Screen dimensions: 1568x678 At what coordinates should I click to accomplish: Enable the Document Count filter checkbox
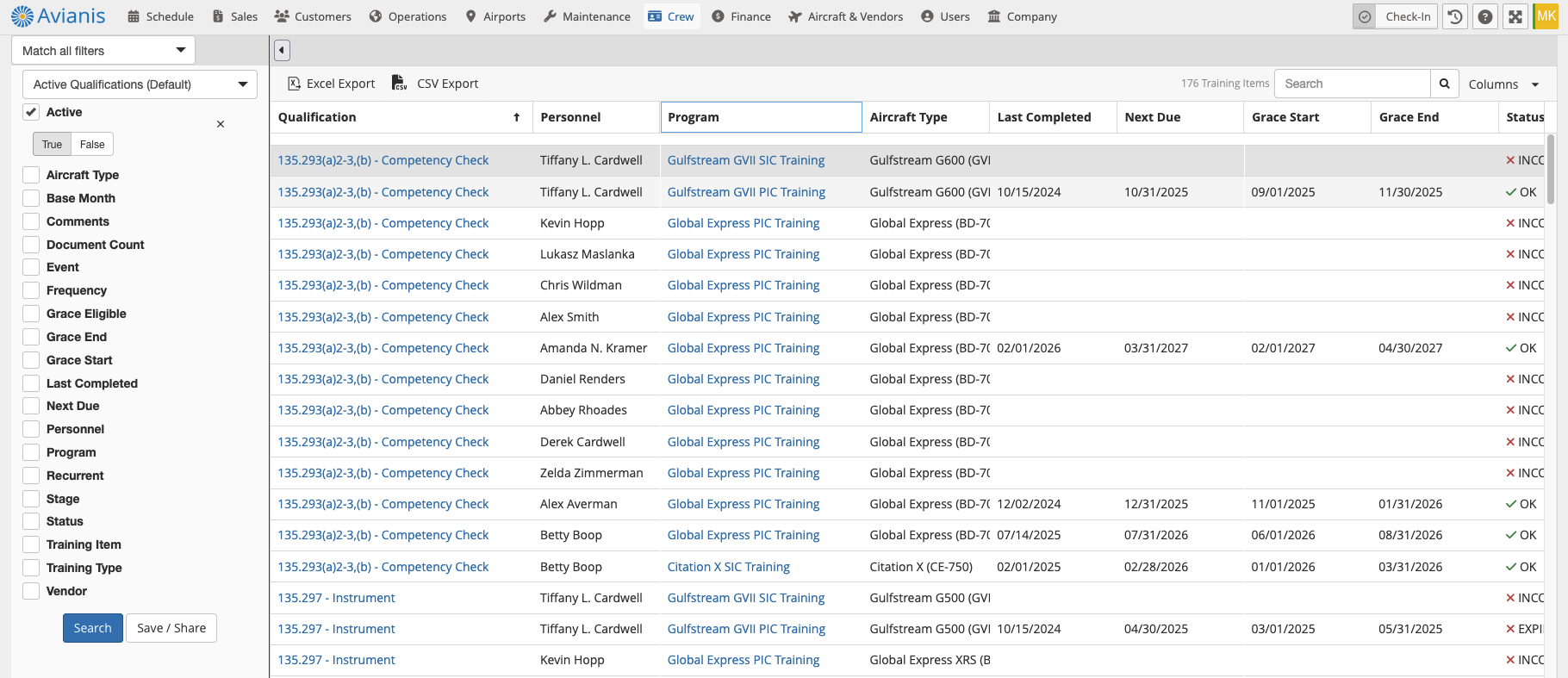click(31, 245)
